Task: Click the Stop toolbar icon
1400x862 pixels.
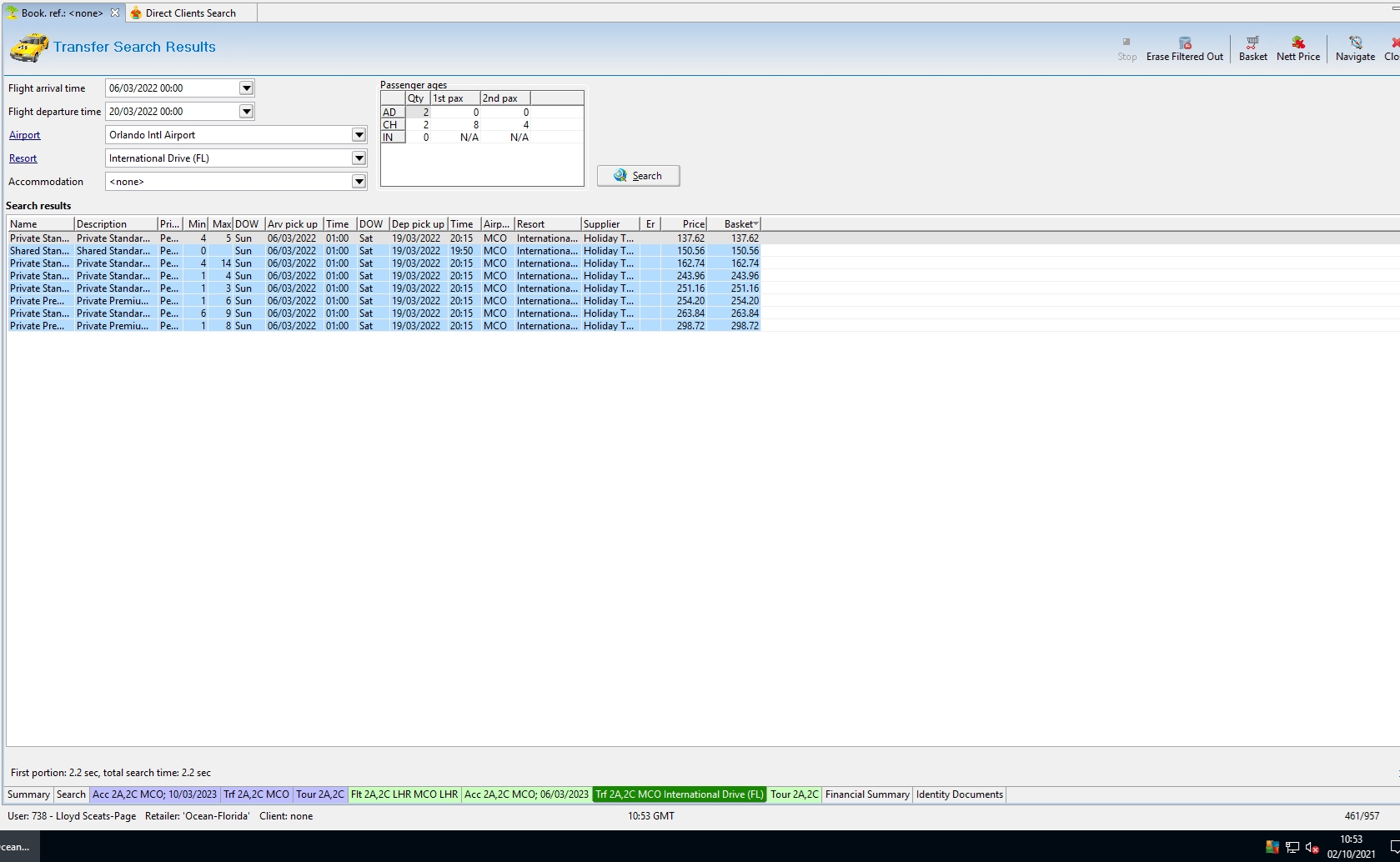Action: [x=1127, y=43]
